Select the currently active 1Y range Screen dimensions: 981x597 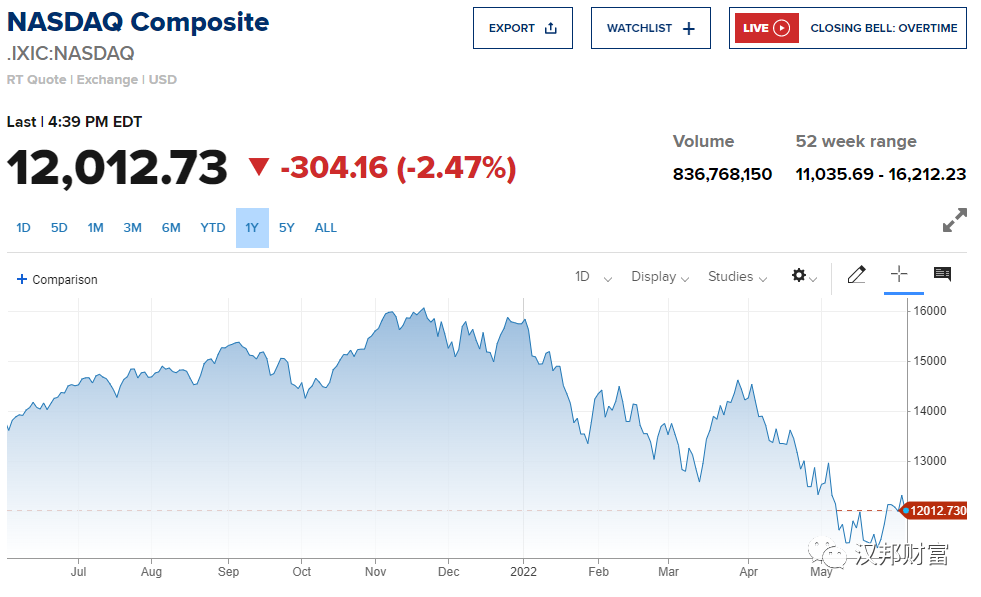point(252,228)
